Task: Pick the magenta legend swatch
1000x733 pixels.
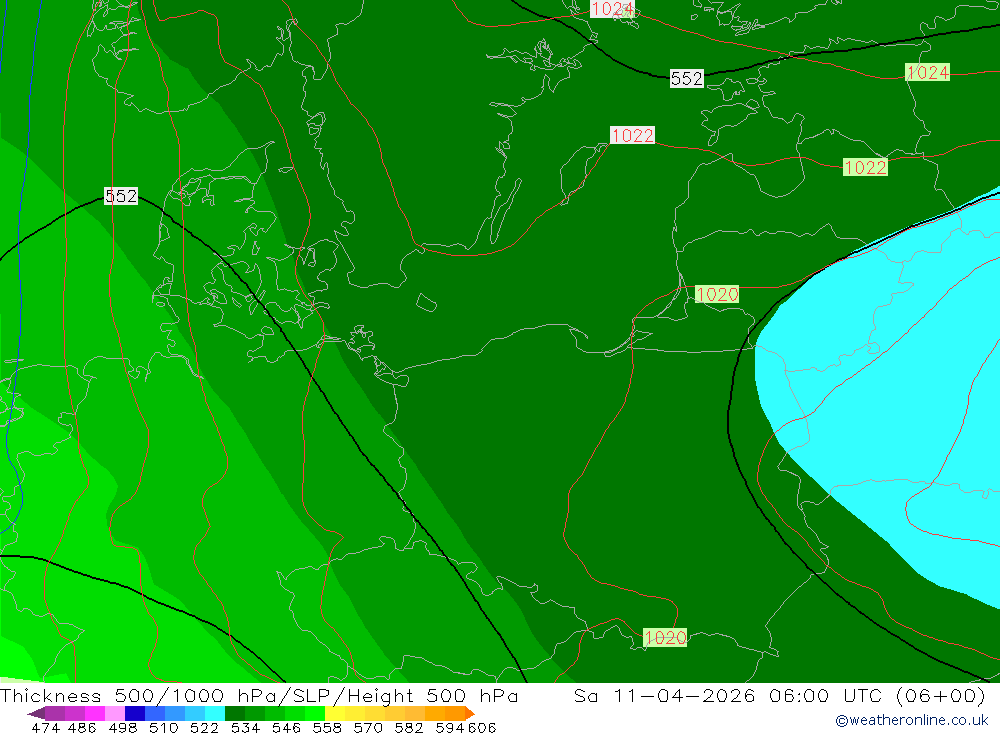Action: 95,713
